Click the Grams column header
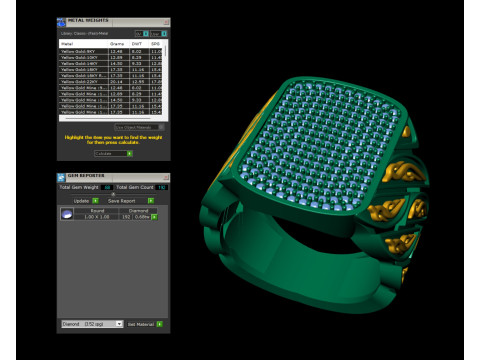Screen dimensions: 480x360 (x=118, y=44)
